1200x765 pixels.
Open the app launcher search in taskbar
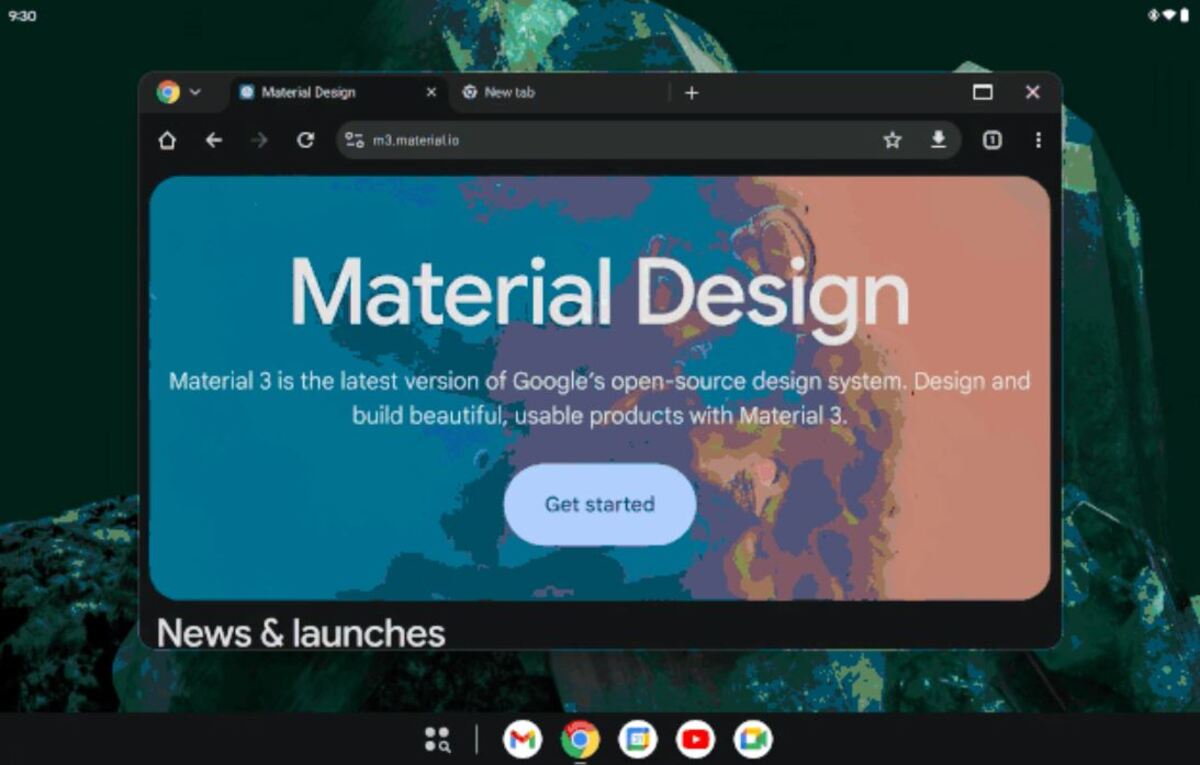click(437, 739)
